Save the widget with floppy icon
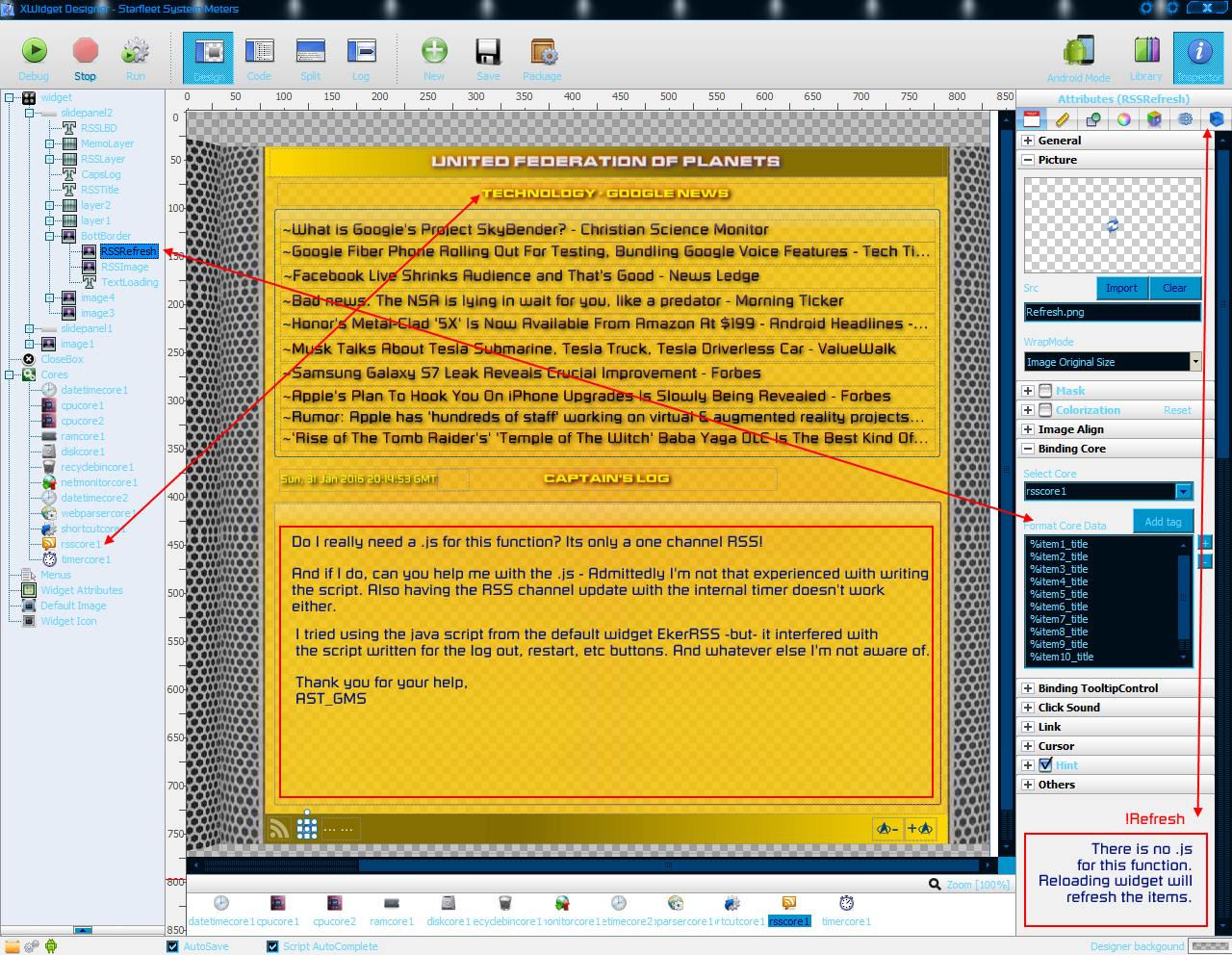This screenshot has width=1232, height=955. coord(488,58)
